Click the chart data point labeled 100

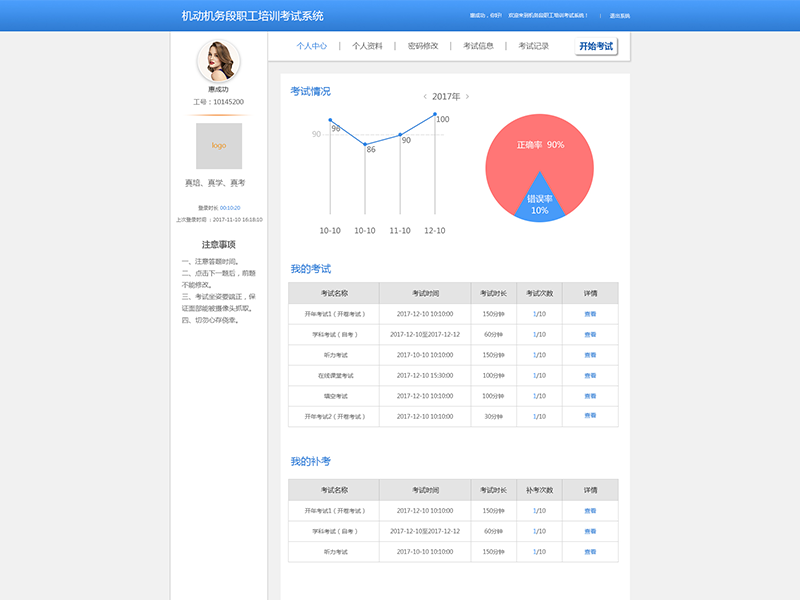435,114
